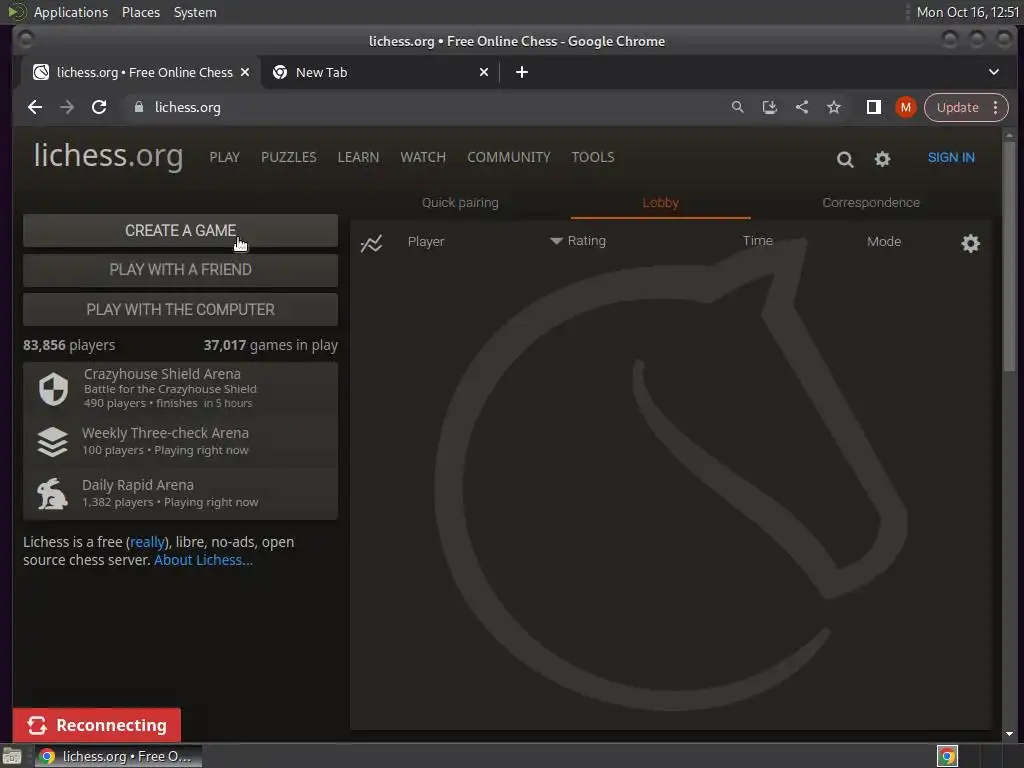Viewport: 1024px width, 768px height.
Task: Click the browser forward arrow
Action: coord(67,107)
